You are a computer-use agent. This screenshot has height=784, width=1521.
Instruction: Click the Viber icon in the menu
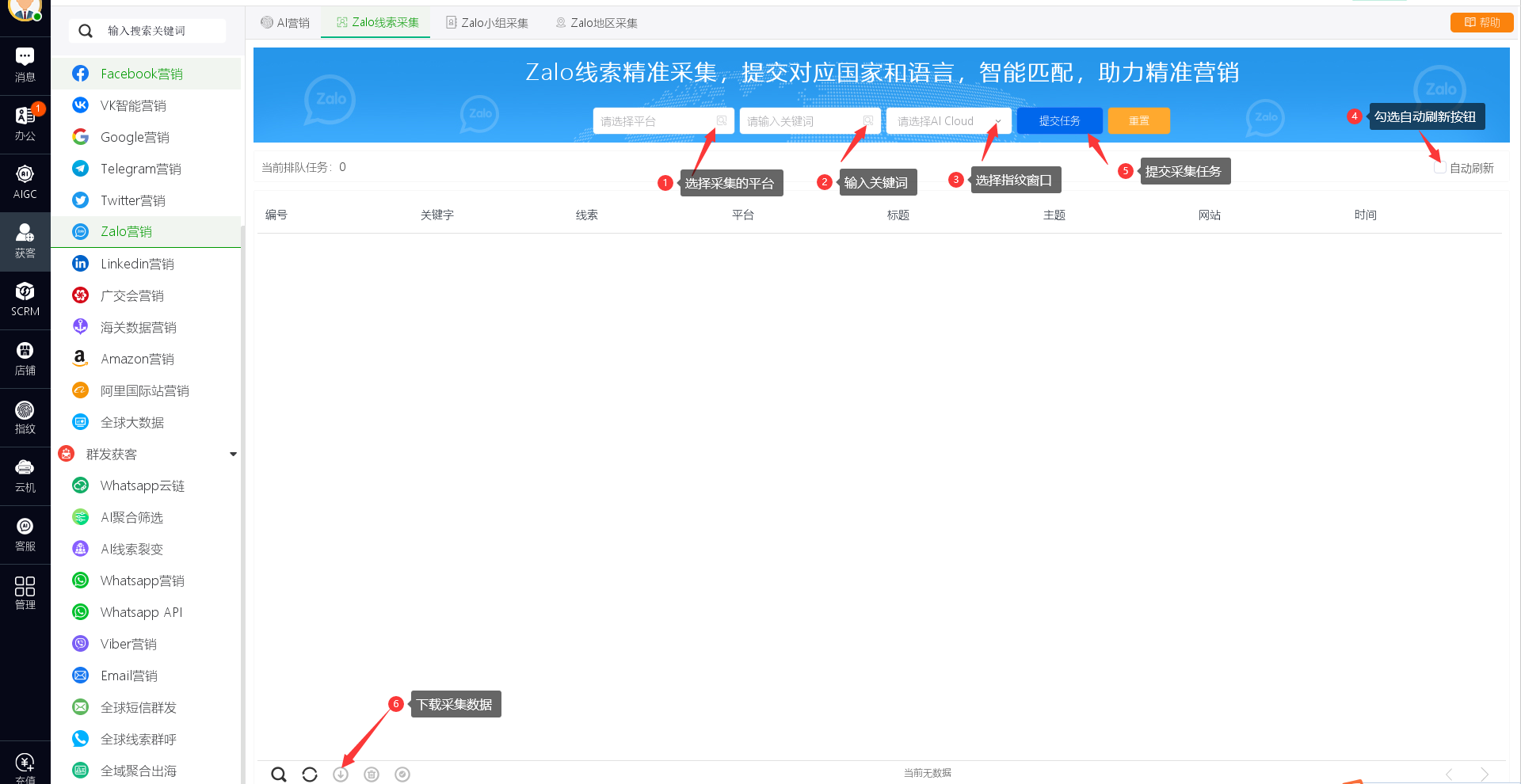(80, 644)
